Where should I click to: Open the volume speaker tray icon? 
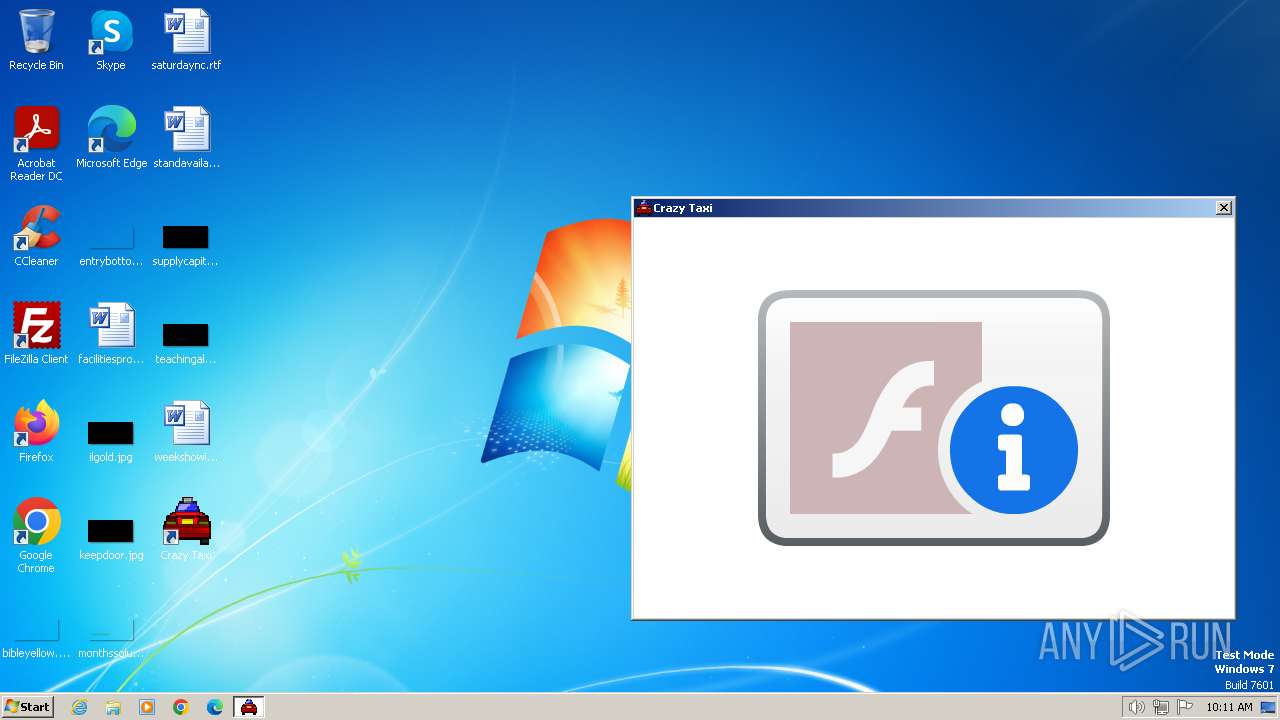click(x=1136, y=707)
